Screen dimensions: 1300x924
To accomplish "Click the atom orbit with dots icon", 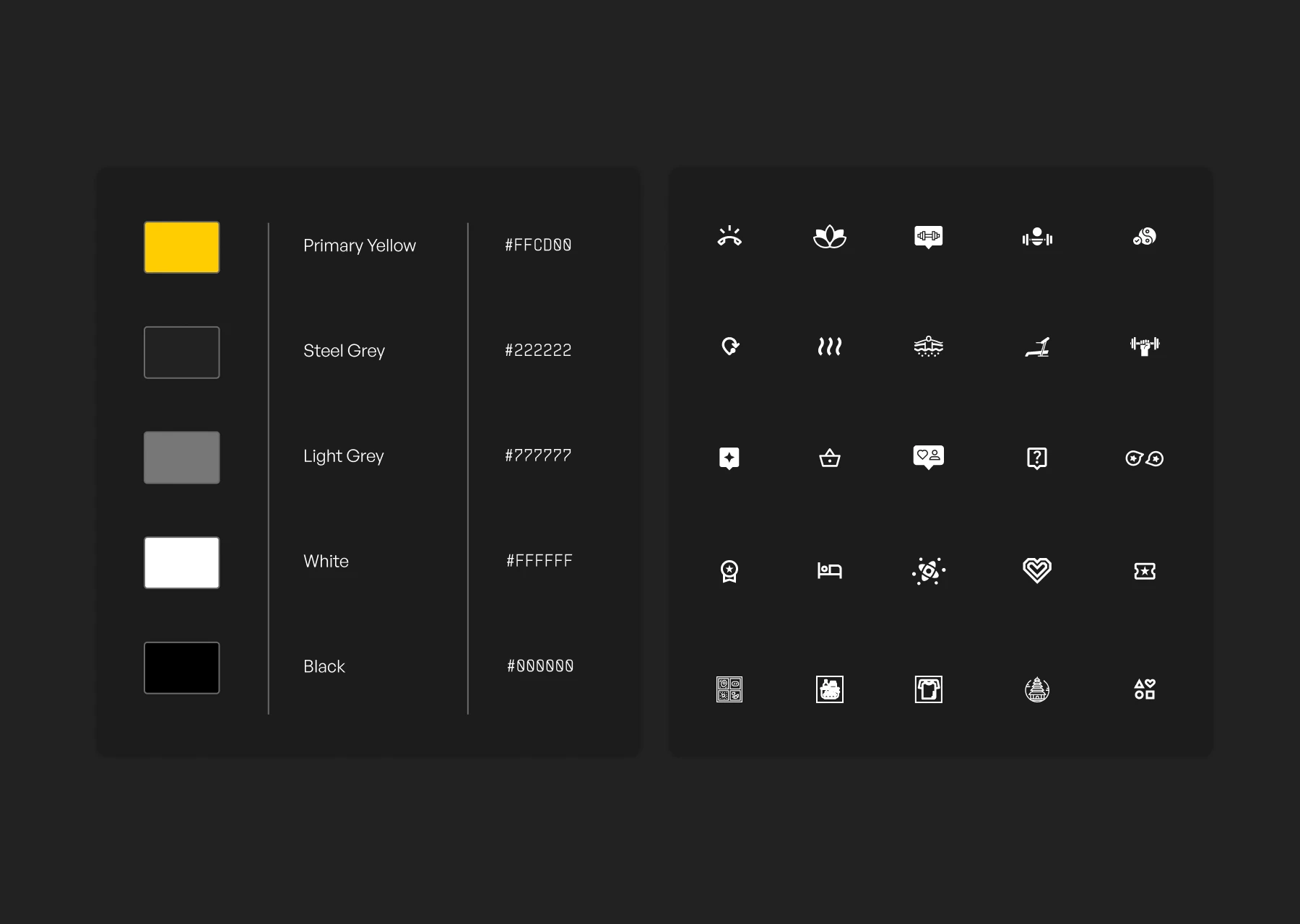I will [929, 571].
